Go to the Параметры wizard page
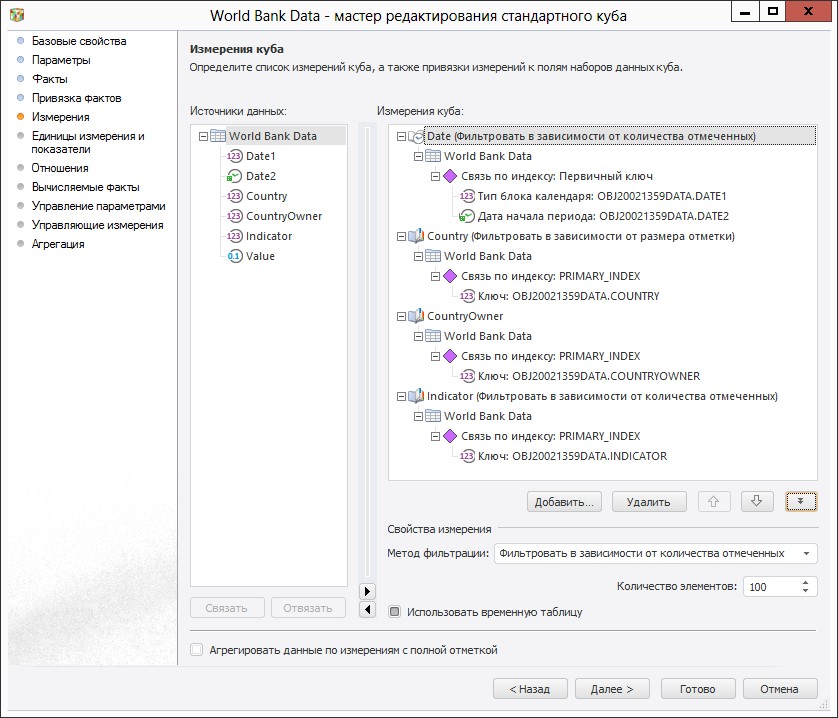Image resolution: width=838 pixels, height=718 pixels. click(61, 60)
